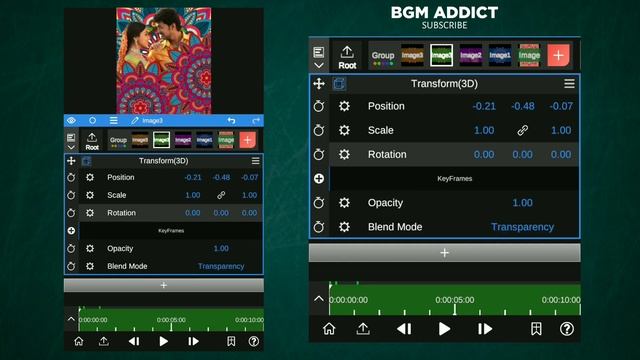Select the Image layer thumbnail in right panel

(x=529, y=55)
